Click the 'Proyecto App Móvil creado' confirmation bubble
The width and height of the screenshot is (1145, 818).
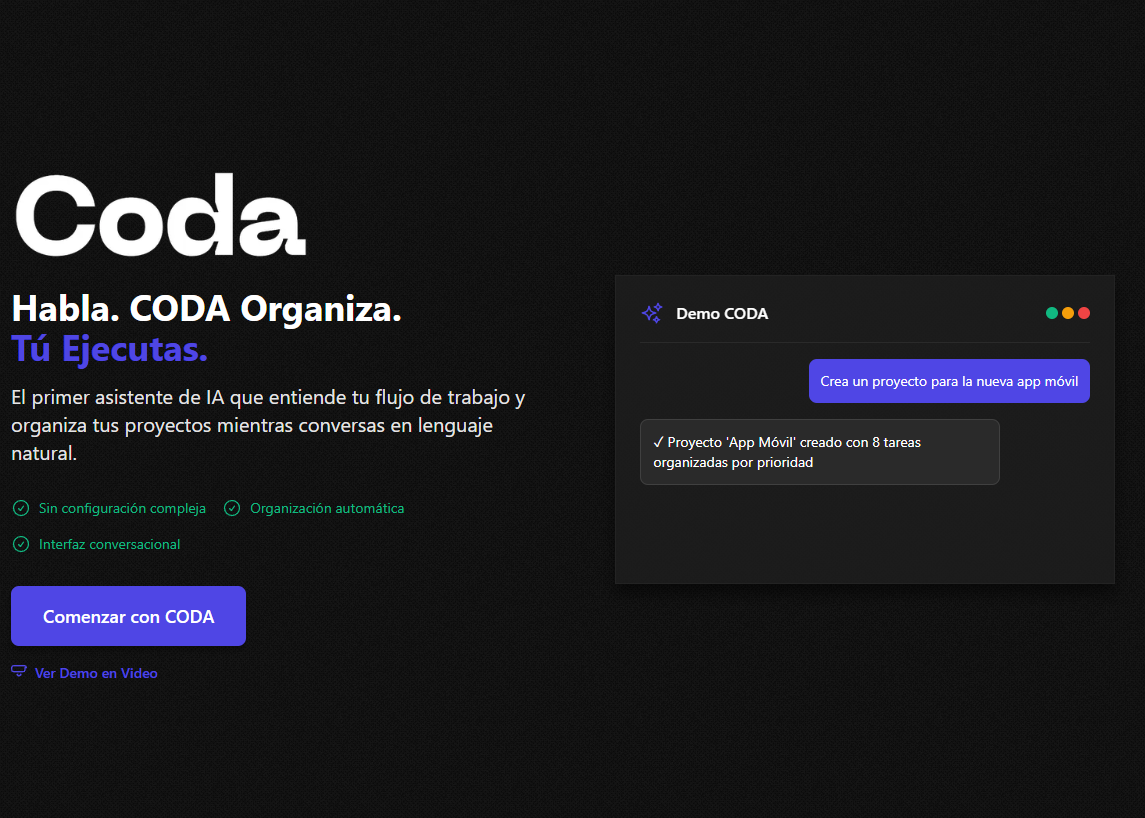[819, 451]
